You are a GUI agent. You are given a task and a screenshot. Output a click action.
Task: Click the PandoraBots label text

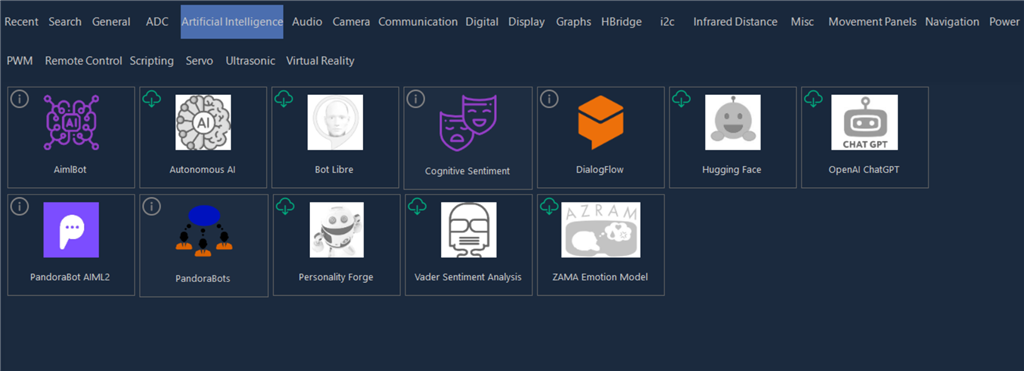pos(202,278)
